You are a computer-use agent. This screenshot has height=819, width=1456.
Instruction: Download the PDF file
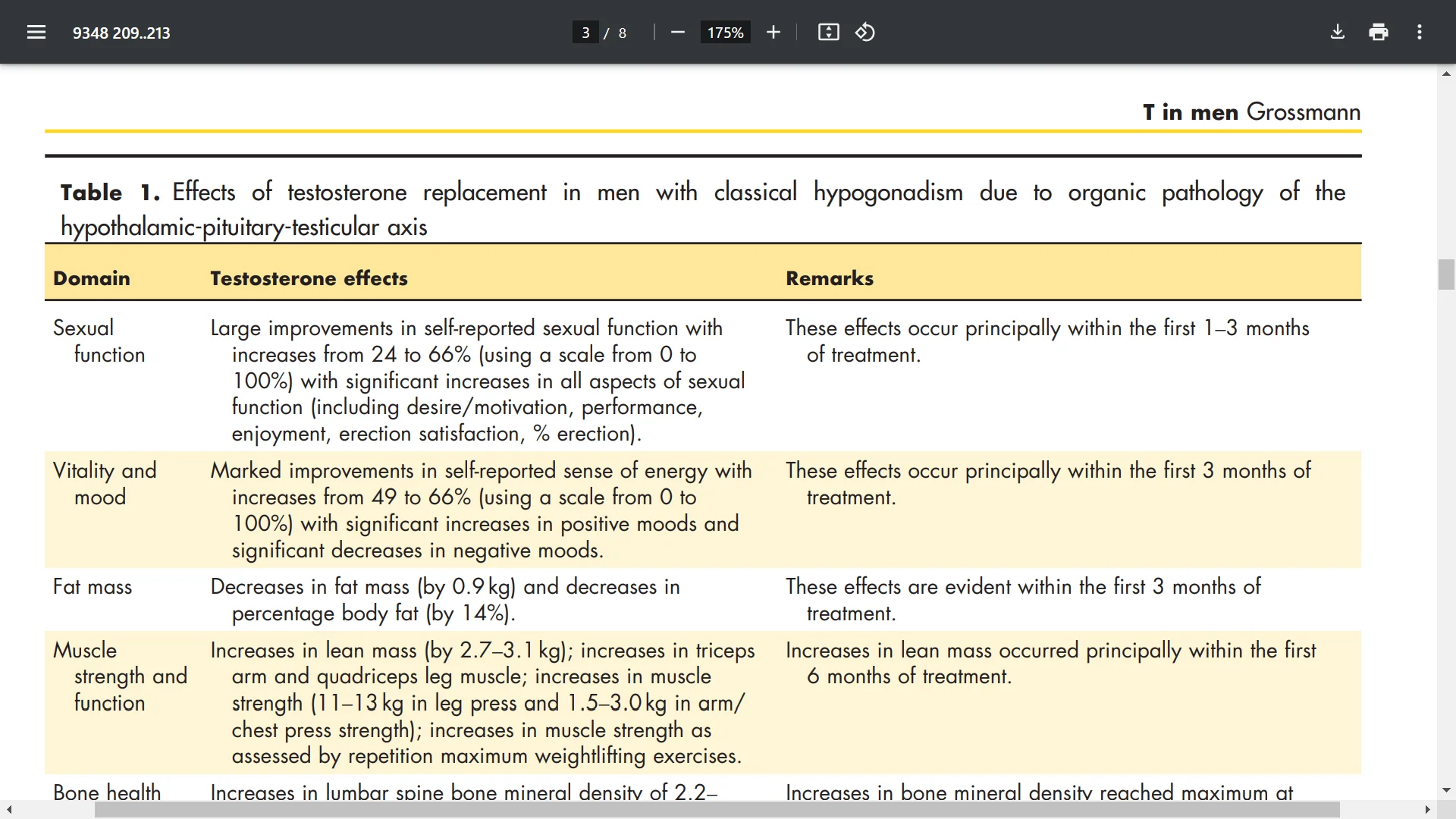(1338, 32)
